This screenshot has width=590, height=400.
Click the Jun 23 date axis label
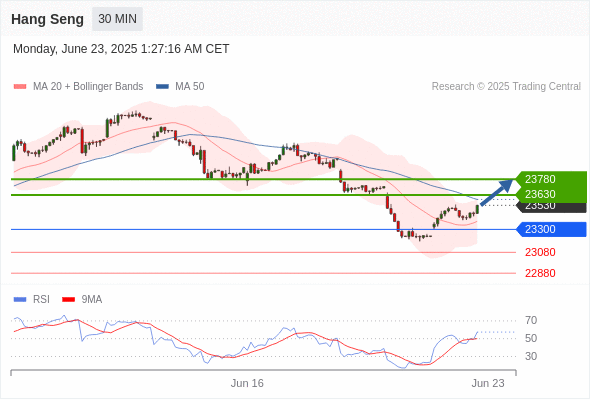[x=488, y=383]
